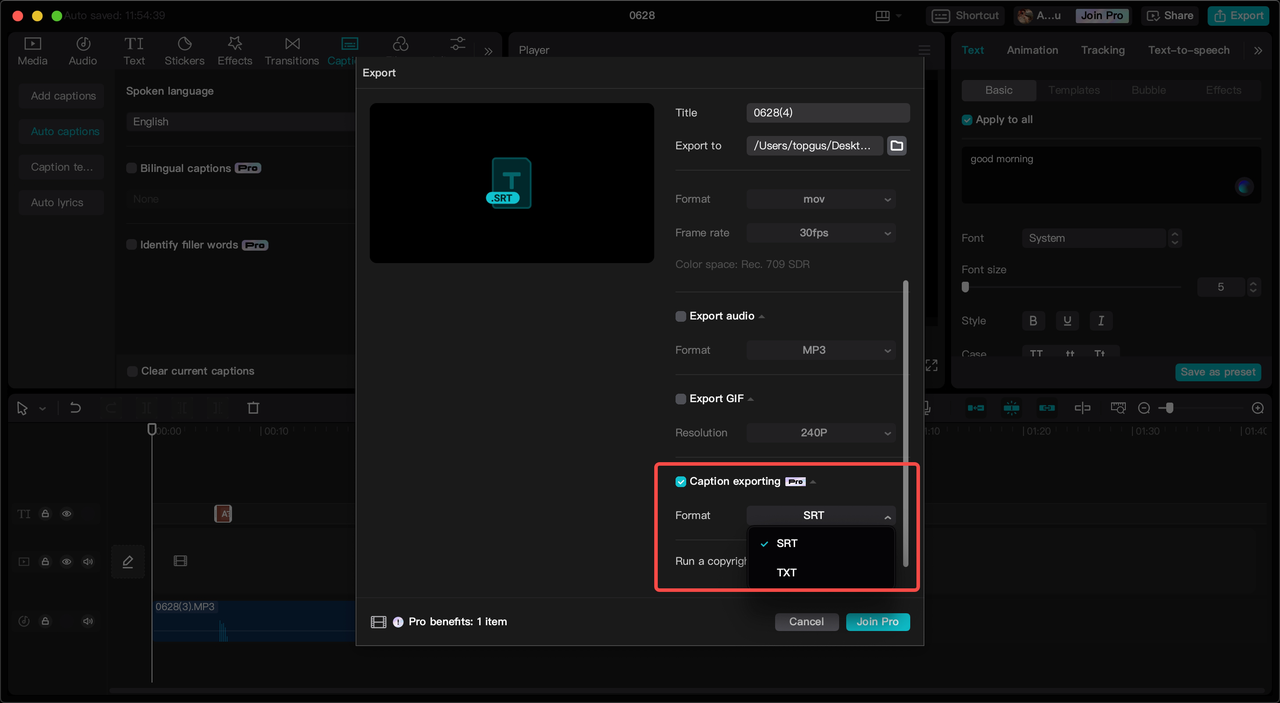Open the Spoken language English dropdown
The height and width of the screenshot is (703, 1280).
click(x=241, y=122)
